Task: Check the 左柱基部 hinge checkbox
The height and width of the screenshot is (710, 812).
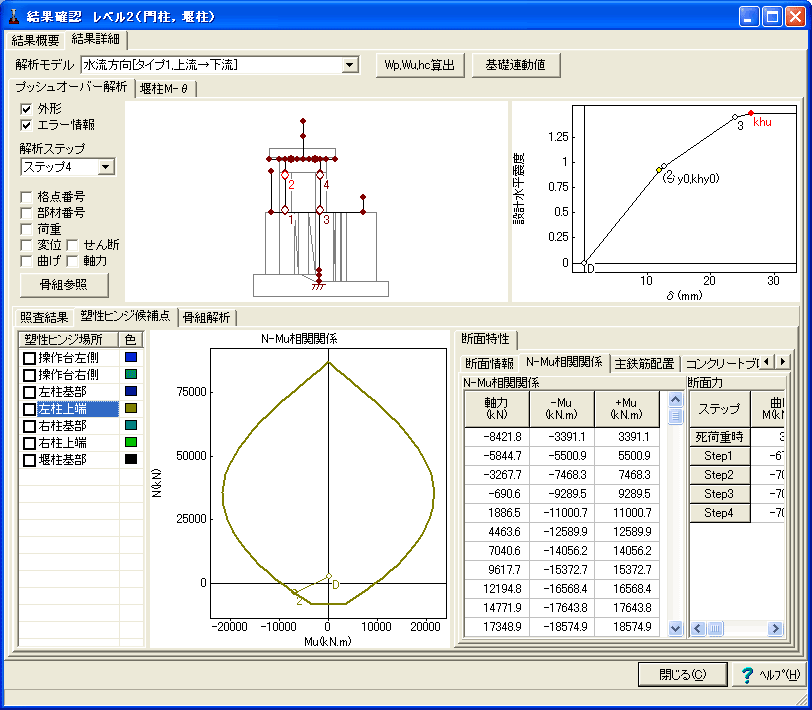Action: tap(30, 392)
